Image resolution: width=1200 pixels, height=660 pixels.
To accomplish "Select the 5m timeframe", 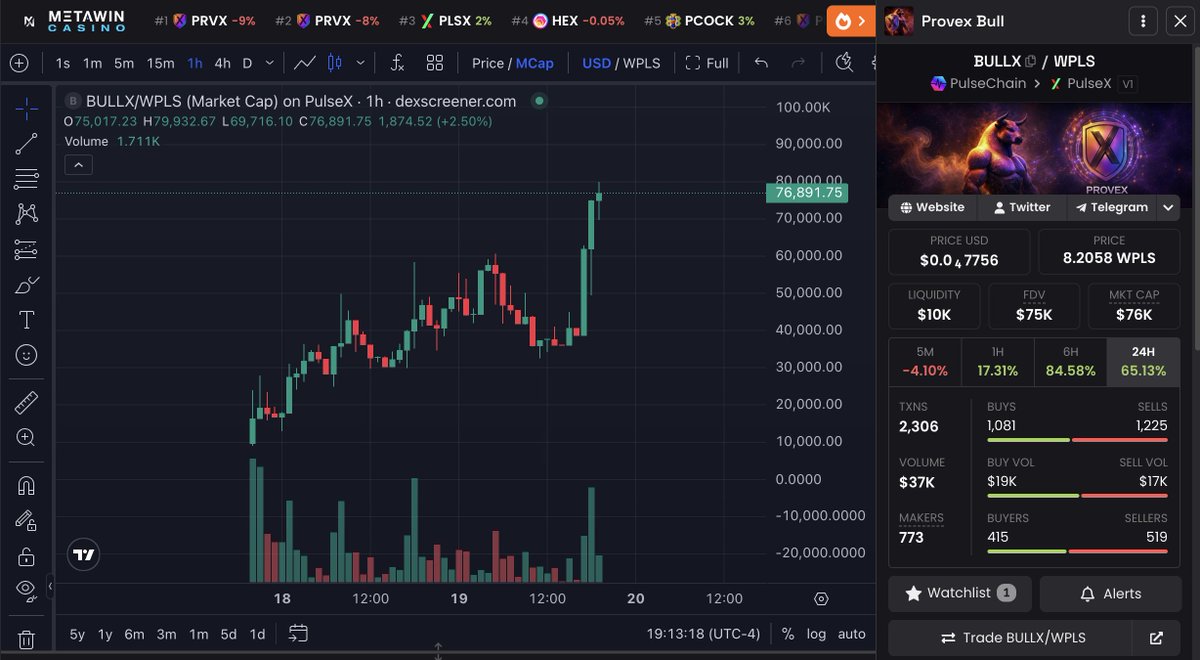I will 124,63.
